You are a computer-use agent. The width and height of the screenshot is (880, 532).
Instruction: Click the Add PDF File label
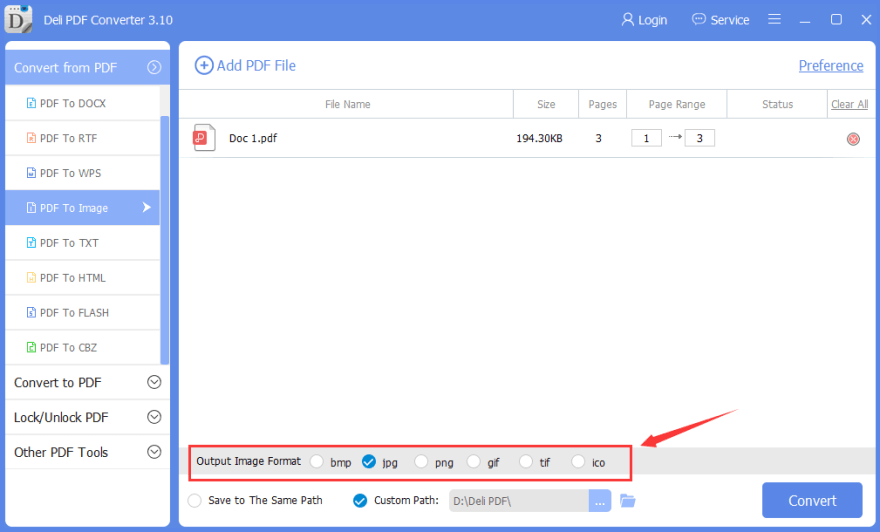click(x=256, y=66)
